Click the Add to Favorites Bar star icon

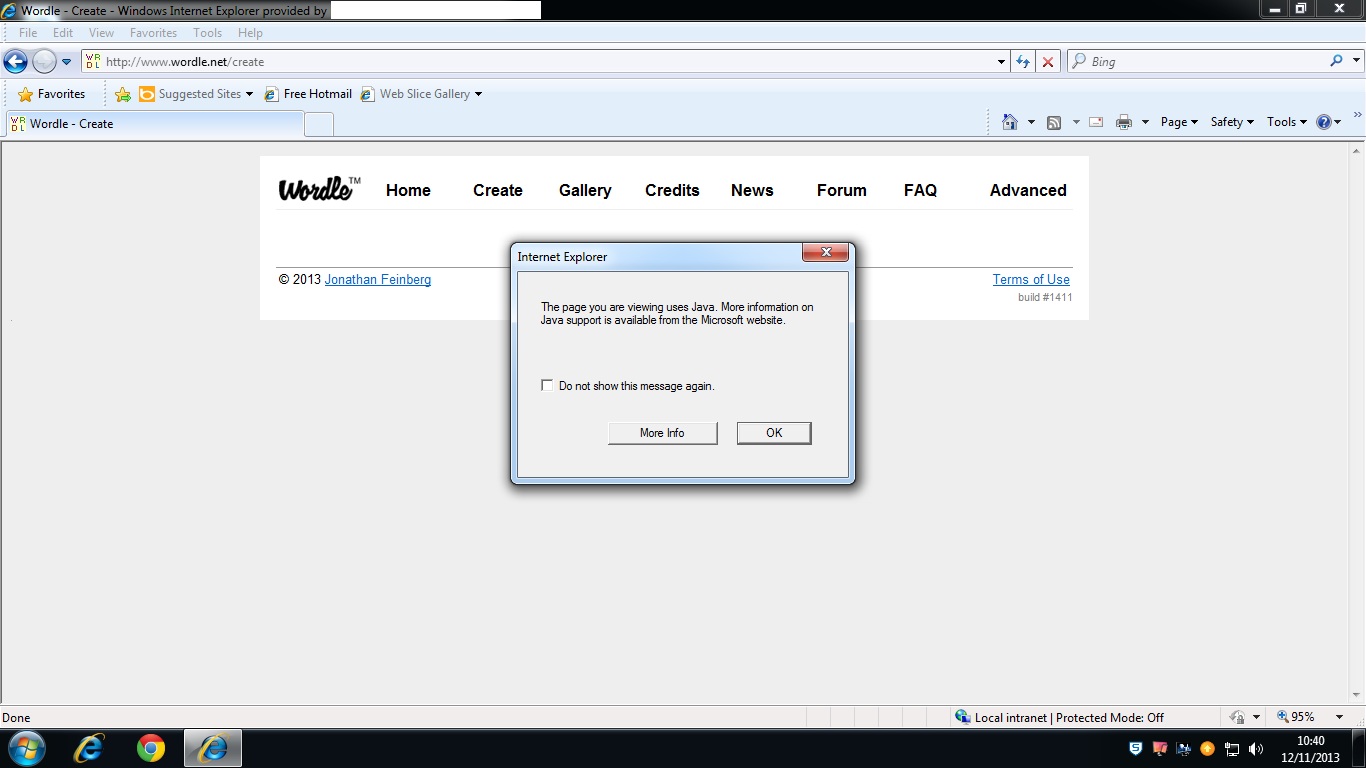click(x=123, y=94)
